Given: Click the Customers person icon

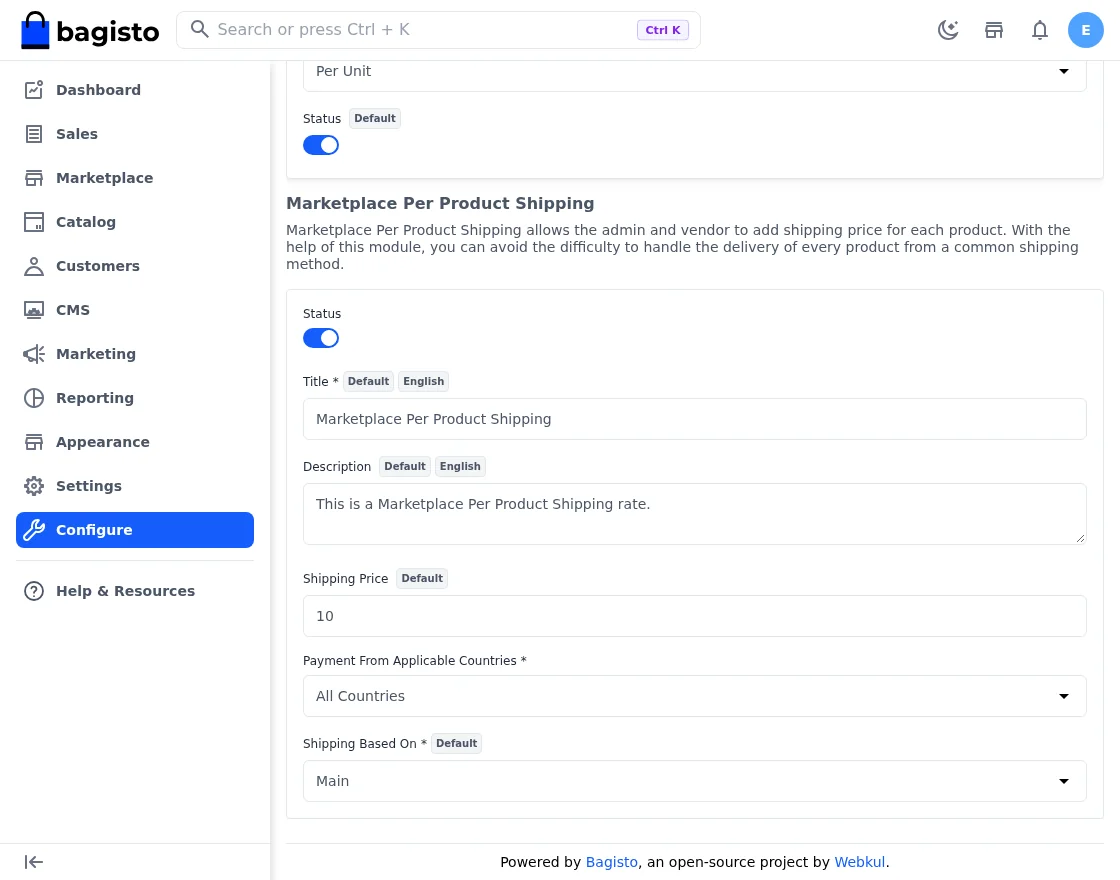Looking at the screenshot, I should pos(34,266).
